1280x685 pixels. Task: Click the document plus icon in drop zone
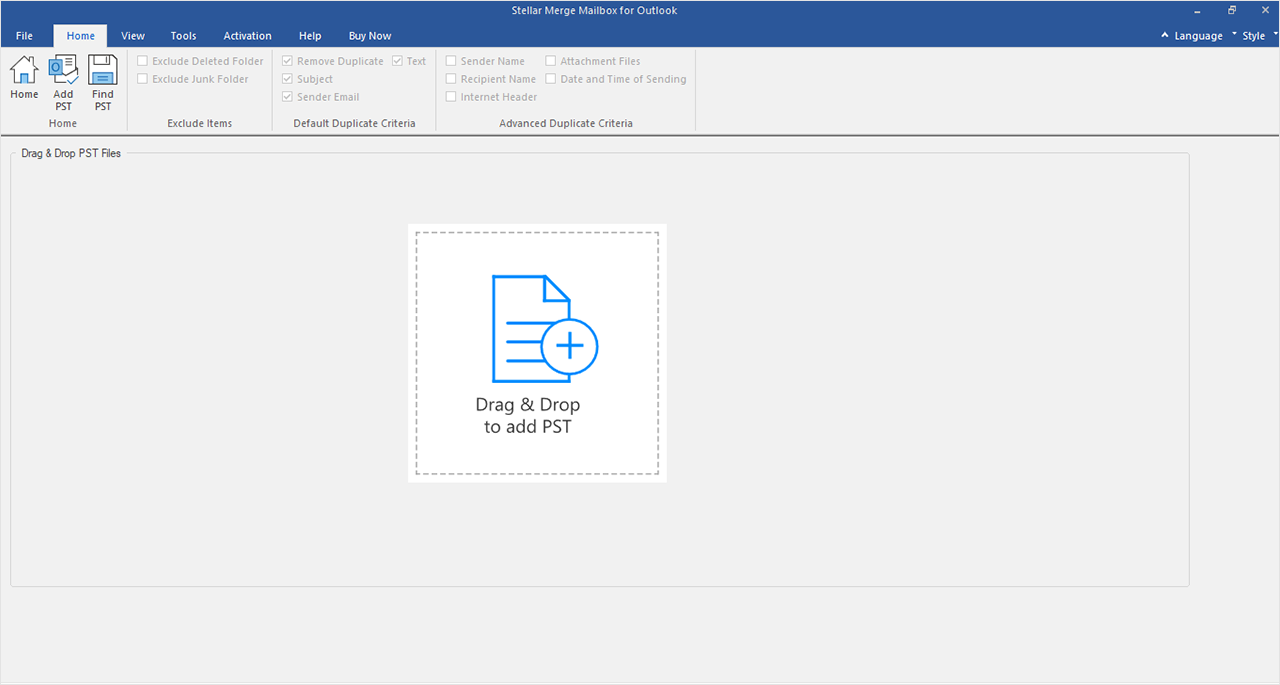(543, 330)
